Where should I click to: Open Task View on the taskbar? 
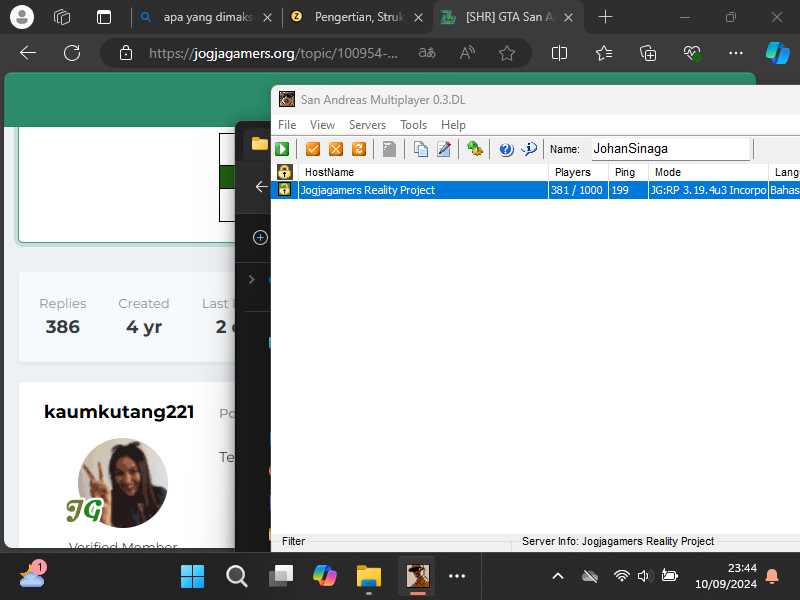tap(281, 576)
